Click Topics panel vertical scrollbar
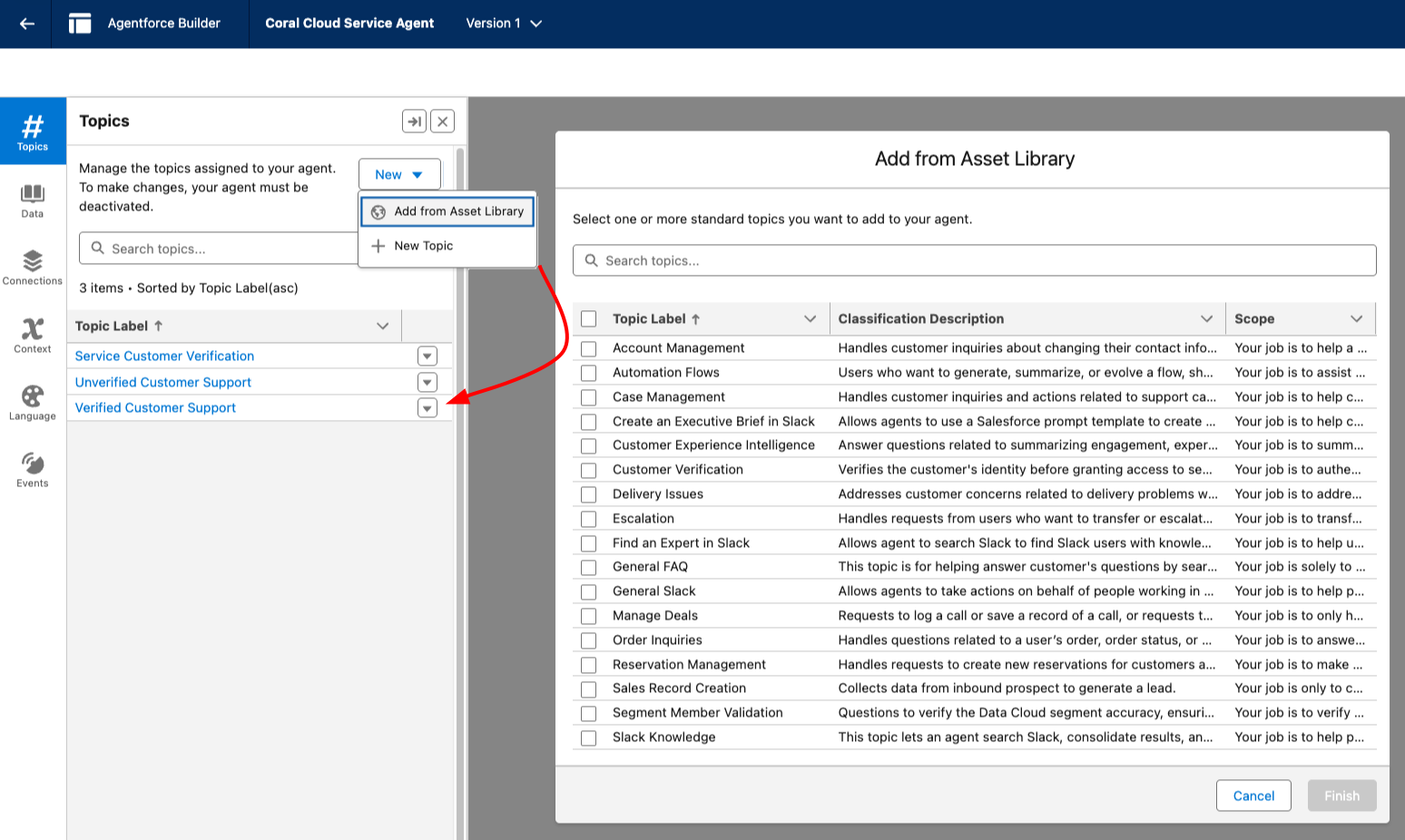 460,490
